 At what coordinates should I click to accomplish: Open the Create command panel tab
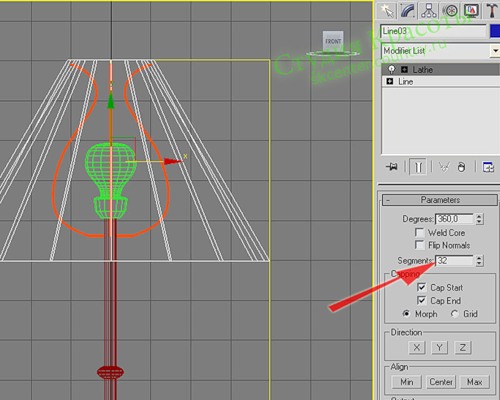click(387, 11)
